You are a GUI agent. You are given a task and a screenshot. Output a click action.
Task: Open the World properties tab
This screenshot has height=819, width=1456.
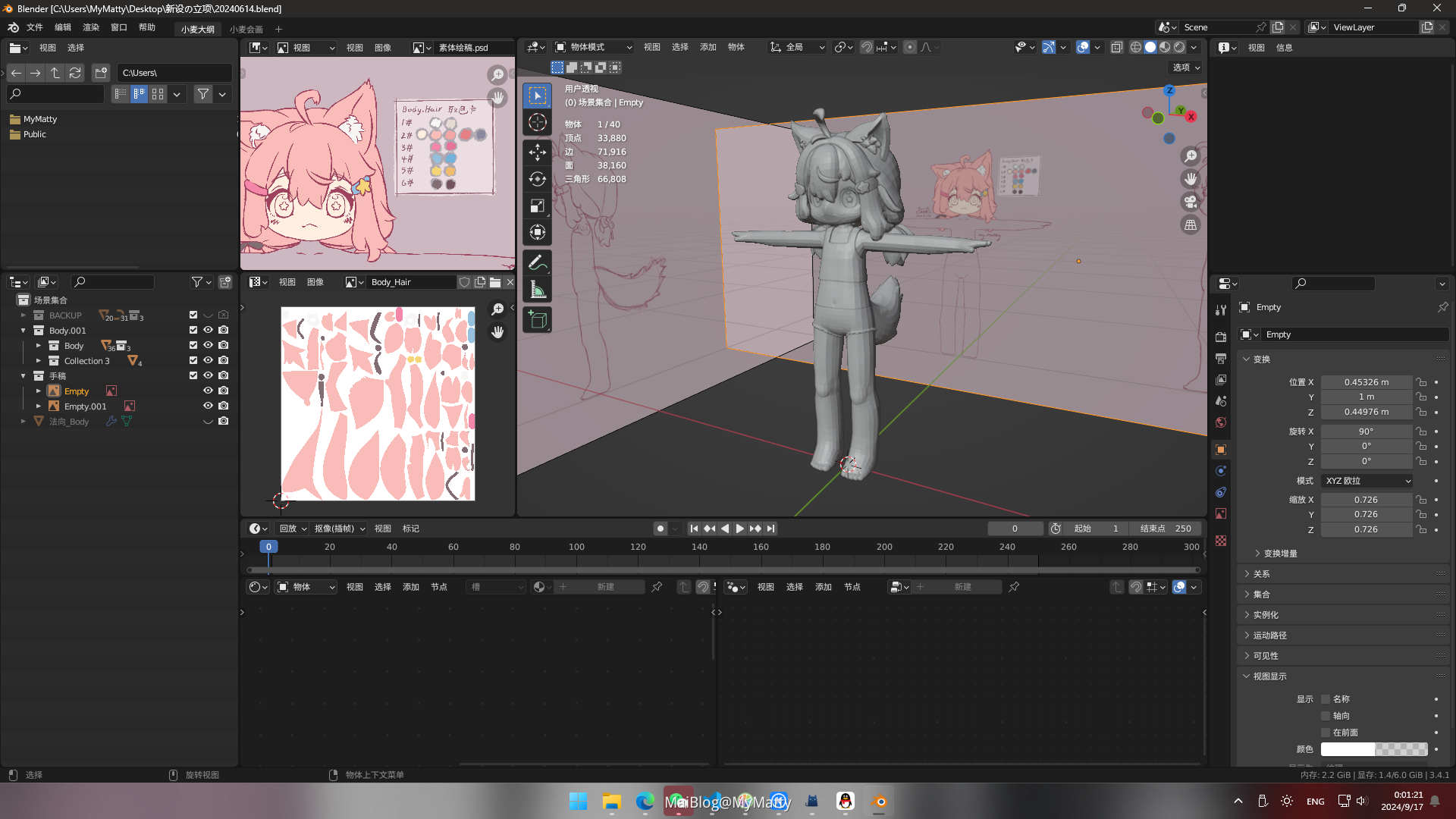point(1221,422)
